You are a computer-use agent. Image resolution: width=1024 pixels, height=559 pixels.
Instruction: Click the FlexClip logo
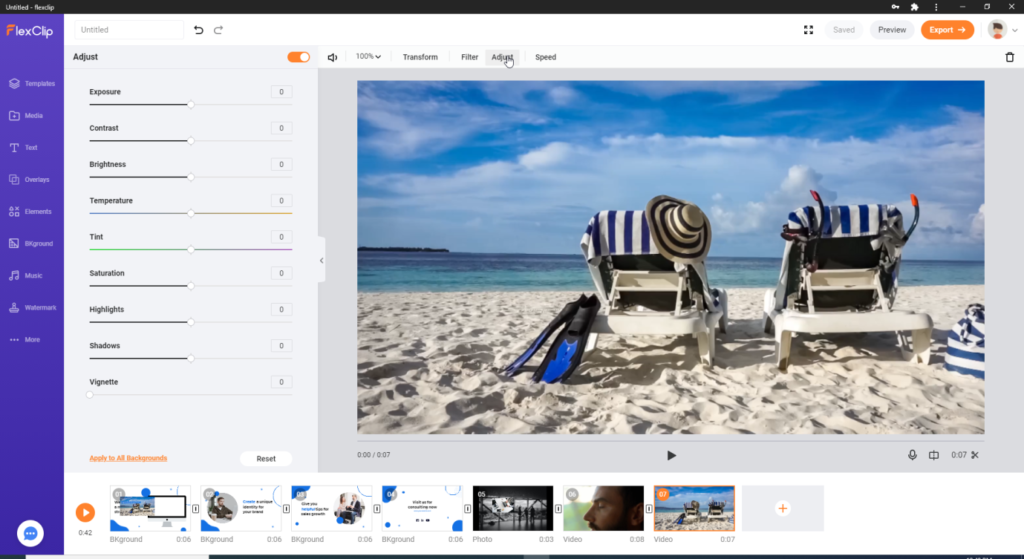[29, 31]
